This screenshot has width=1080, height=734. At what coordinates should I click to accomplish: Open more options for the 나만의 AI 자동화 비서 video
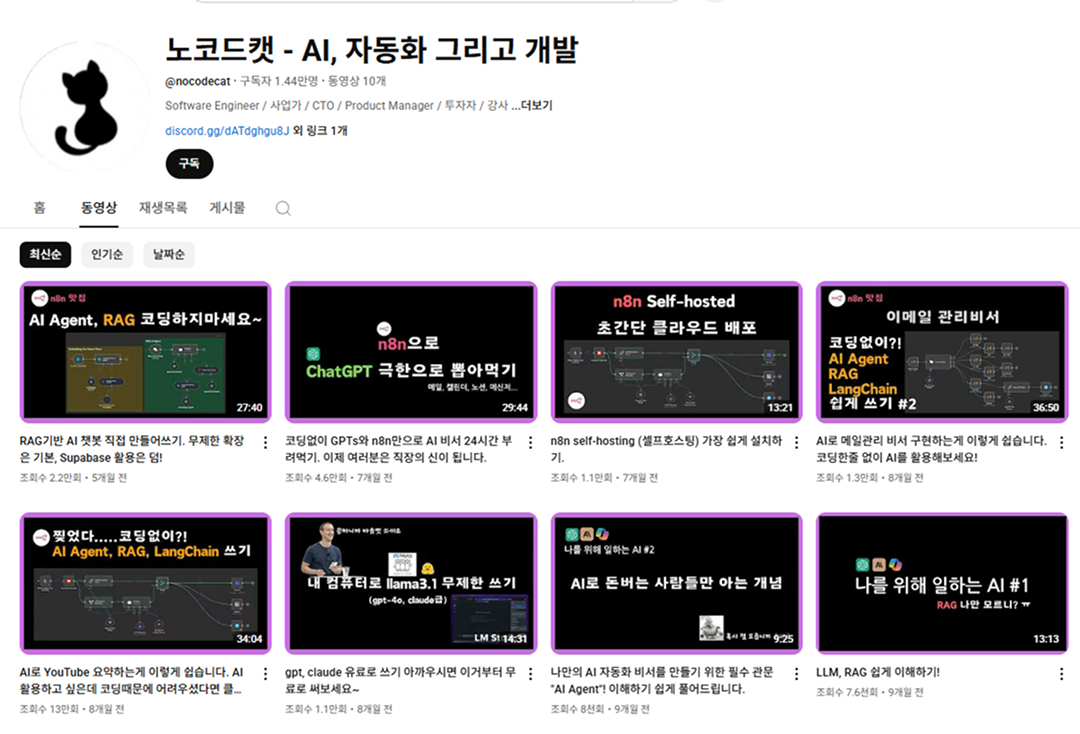point(796,674)
